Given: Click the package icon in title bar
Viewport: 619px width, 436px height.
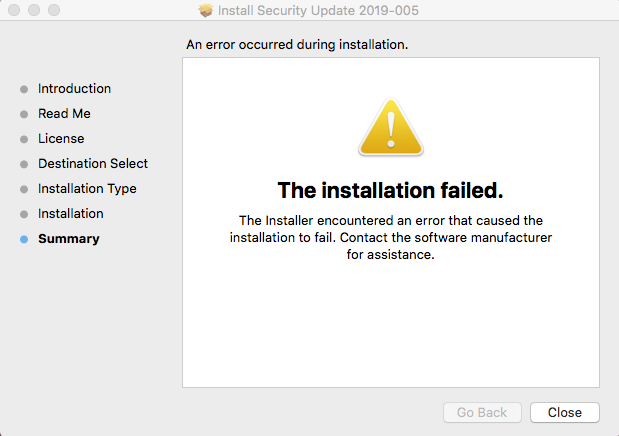Looking at the screenshot, I should 207,10.
